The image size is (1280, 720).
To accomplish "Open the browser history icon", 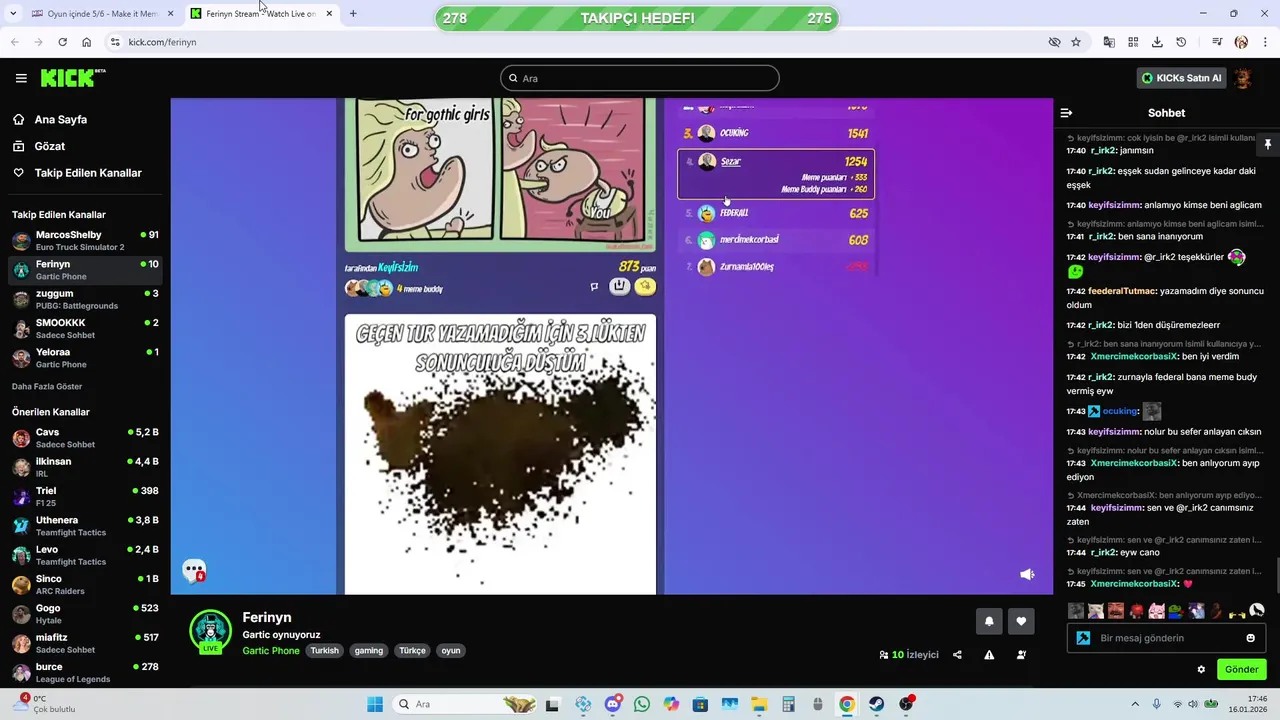I will 1181,42.
